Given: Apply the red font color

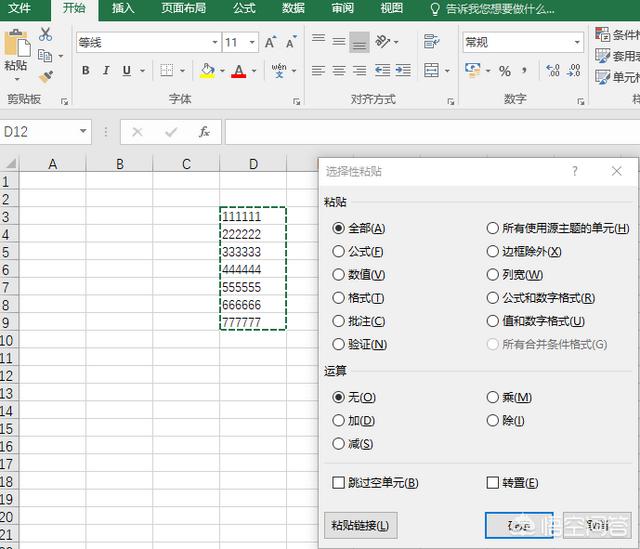Looking at the screenshot, I should 239,71.
